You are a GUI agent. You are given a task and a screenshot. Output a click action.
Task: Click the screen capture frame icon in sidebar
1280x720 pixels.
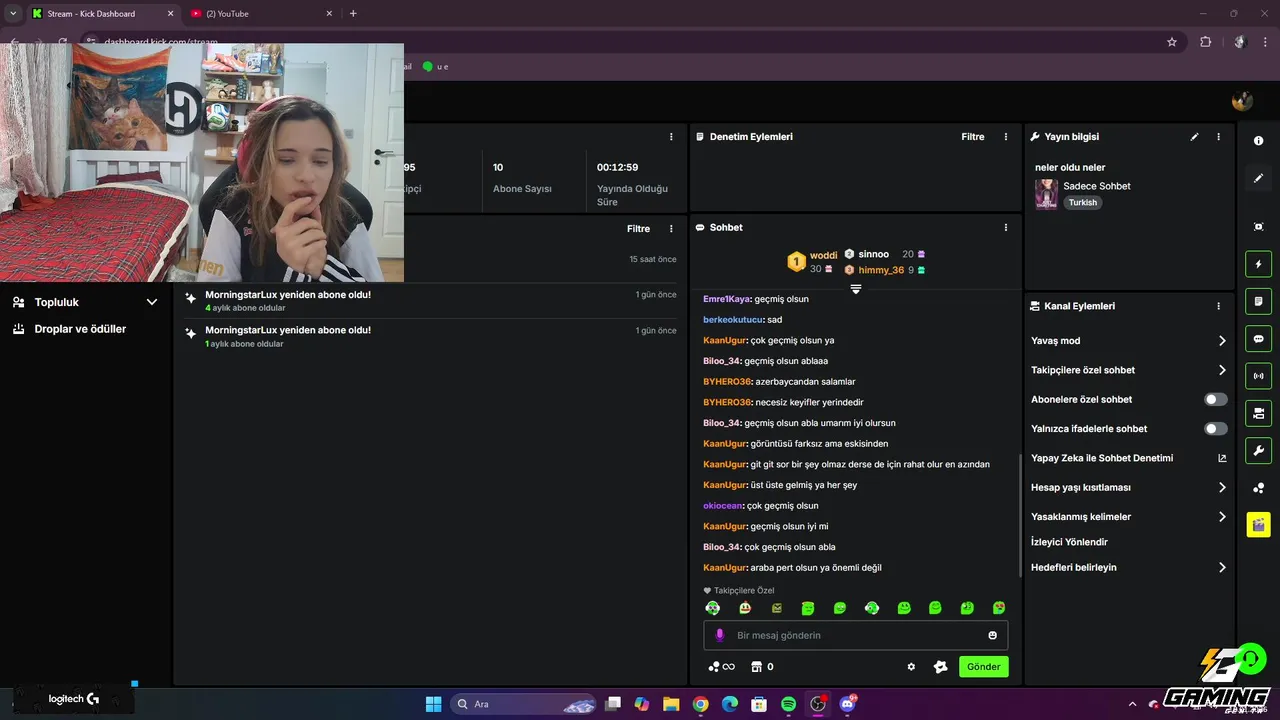pyautogui.click(x=1258, y=227)
